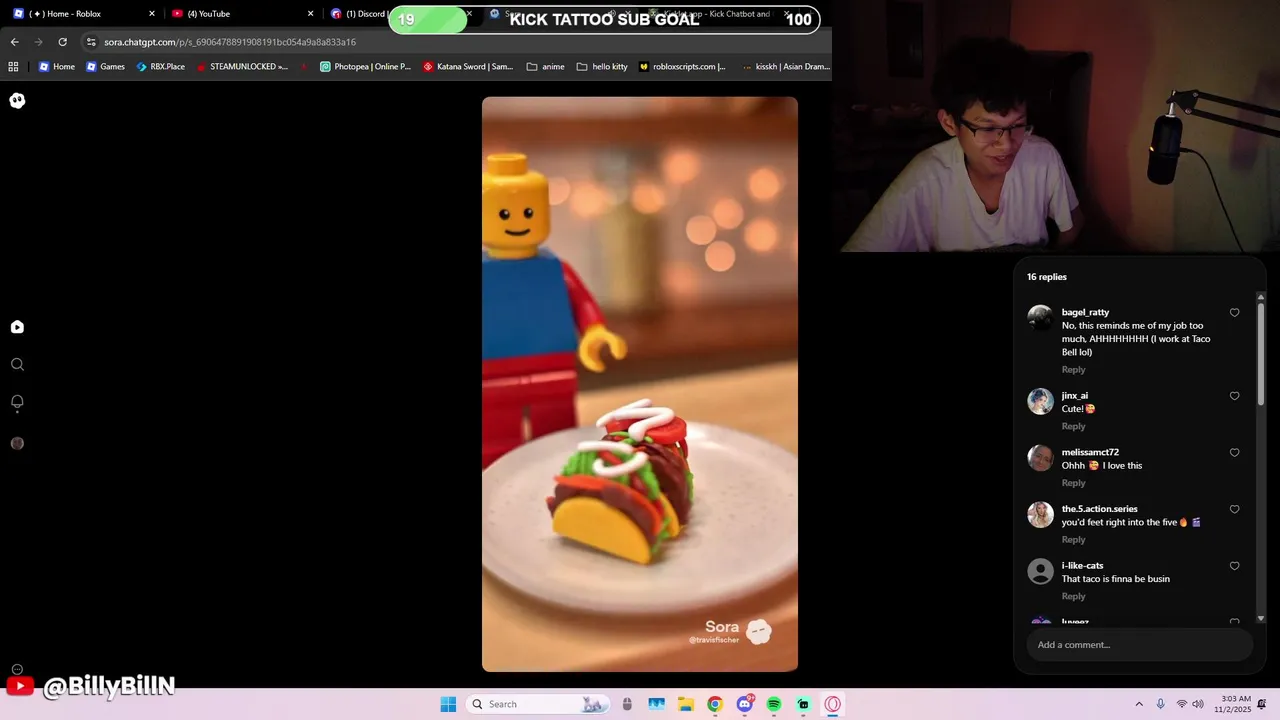Reload the Sora page
This screenshot has width=1280, height=720.
pyautogui.click(x=62, y=42)
